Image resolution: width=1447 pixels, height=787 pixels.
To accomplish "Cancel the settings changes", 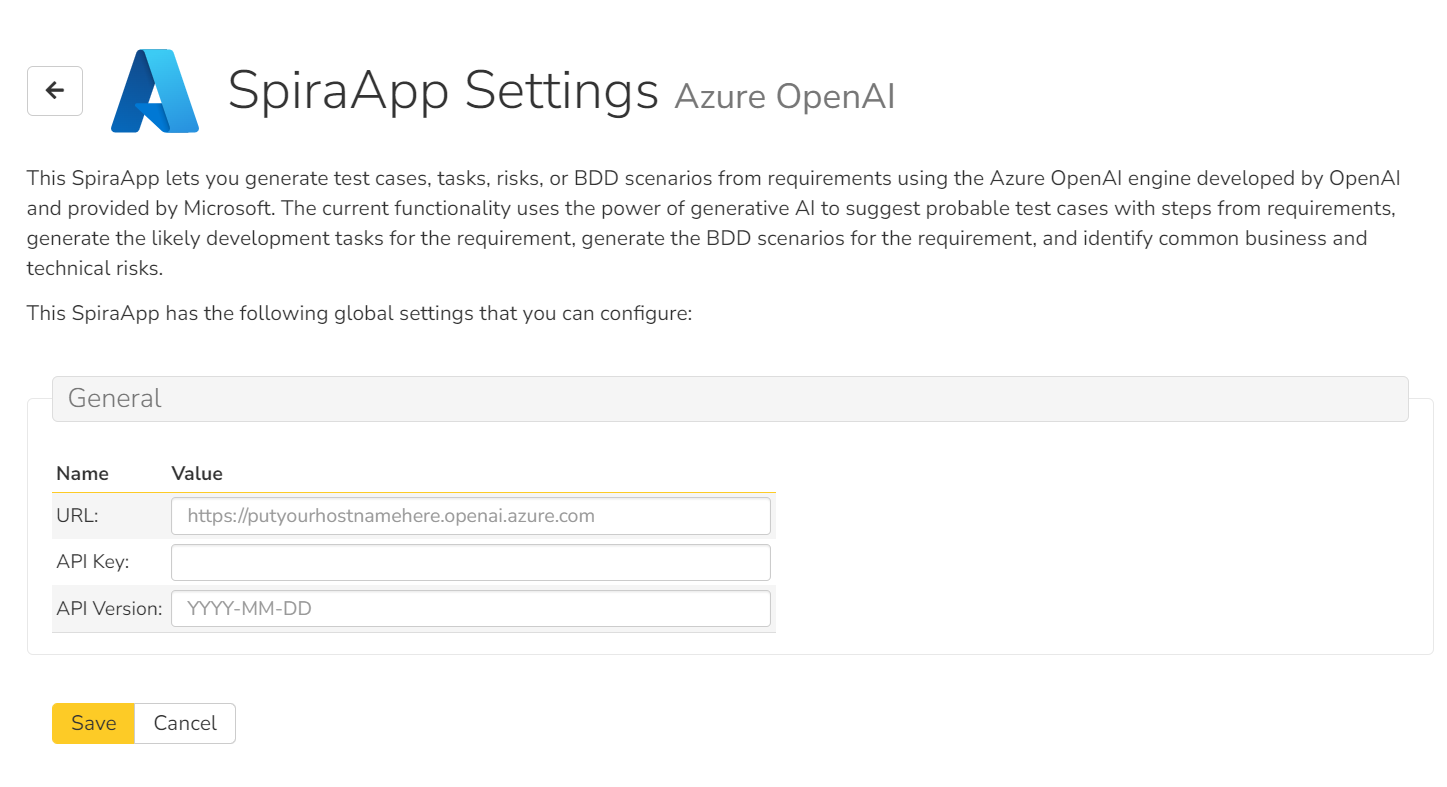I will 184,722.
